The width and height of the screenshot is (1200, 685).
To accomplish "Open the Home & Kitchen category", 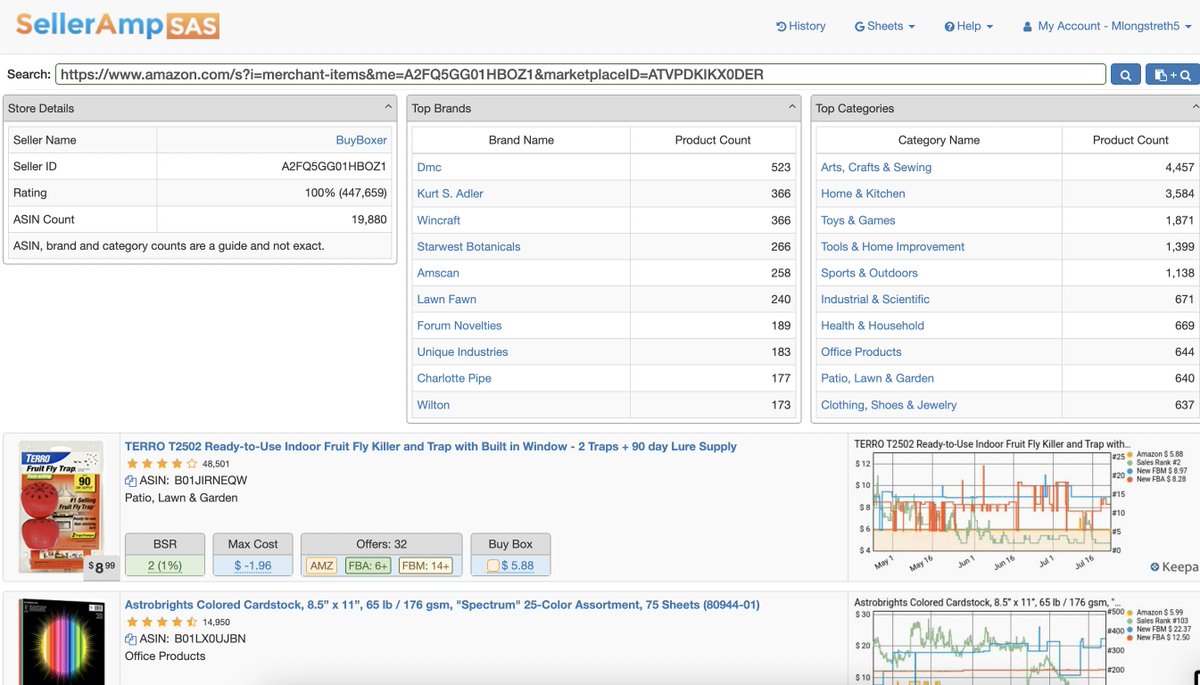I will pyautogui.click(x=863, y=193).
